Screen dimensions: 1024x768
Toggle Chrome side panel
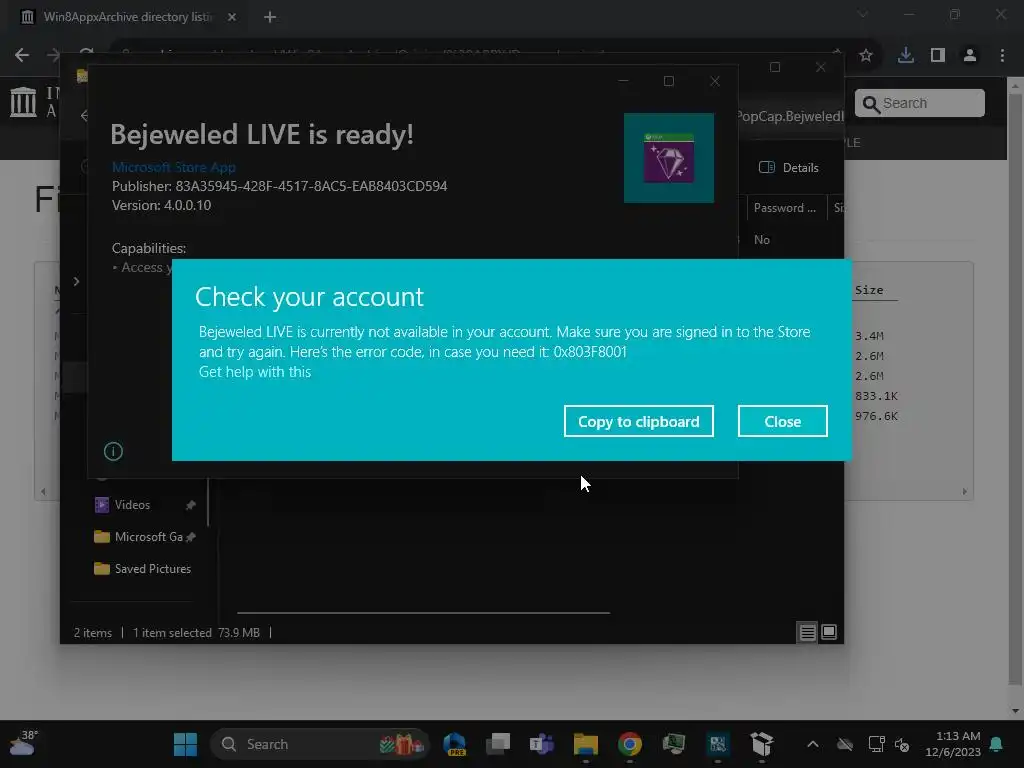(x=938, y=56)
